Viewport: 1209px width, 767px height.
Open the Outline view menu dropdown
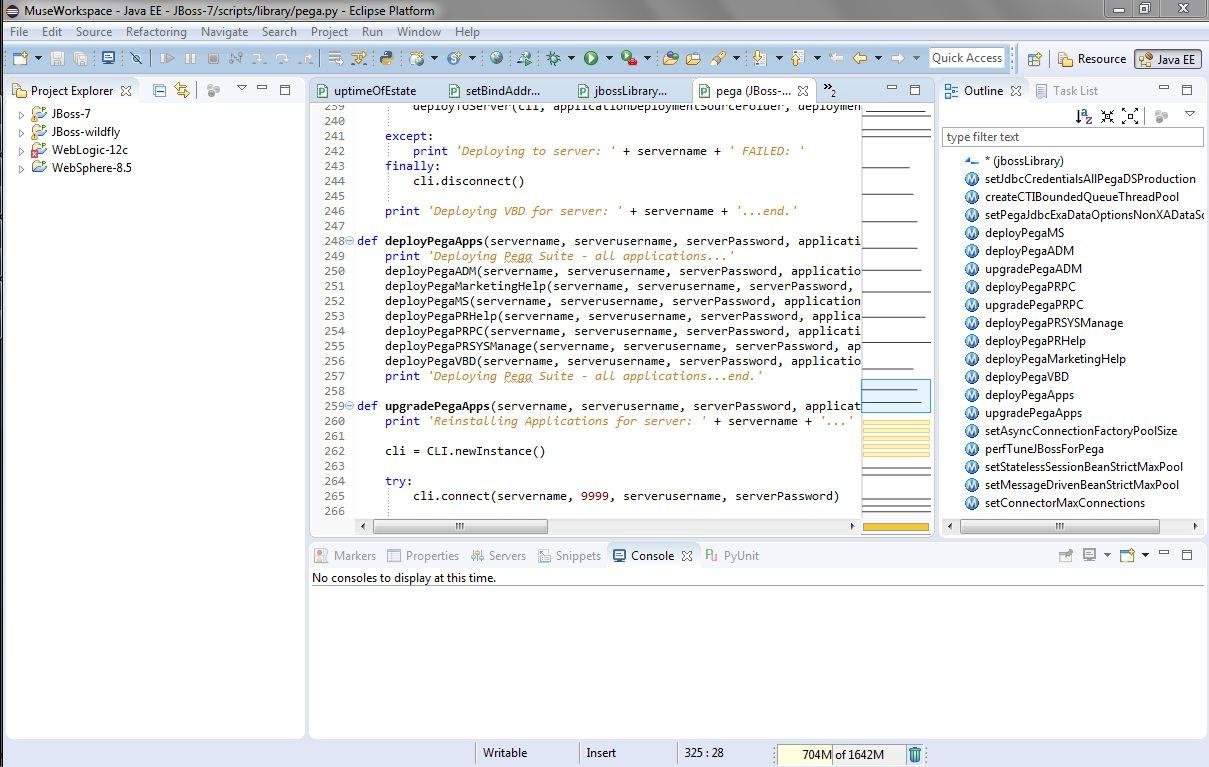[1189, 113]
